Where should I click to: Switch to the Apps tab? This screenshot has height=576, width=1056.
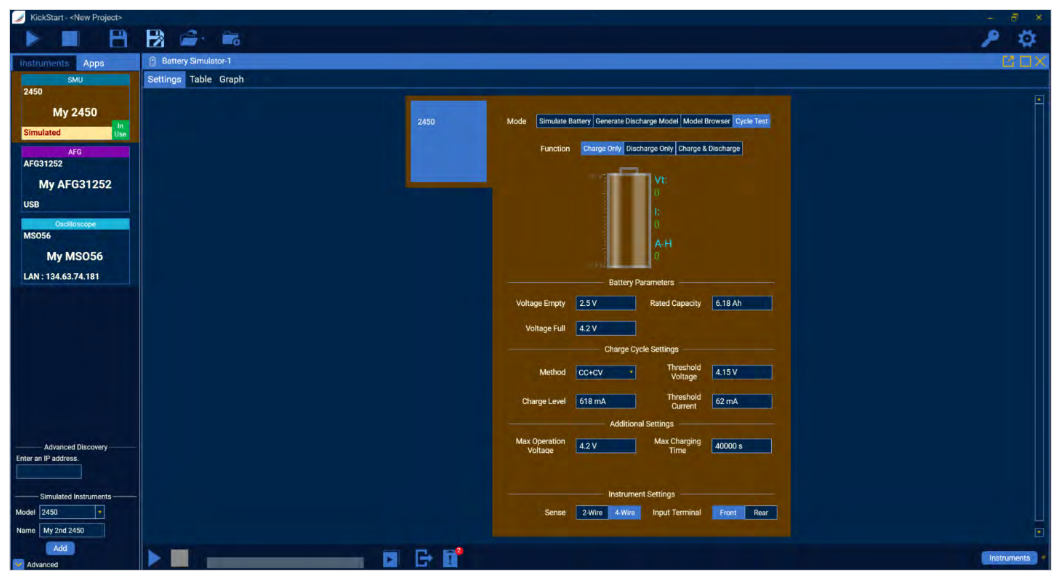click(x=94, y=63)
